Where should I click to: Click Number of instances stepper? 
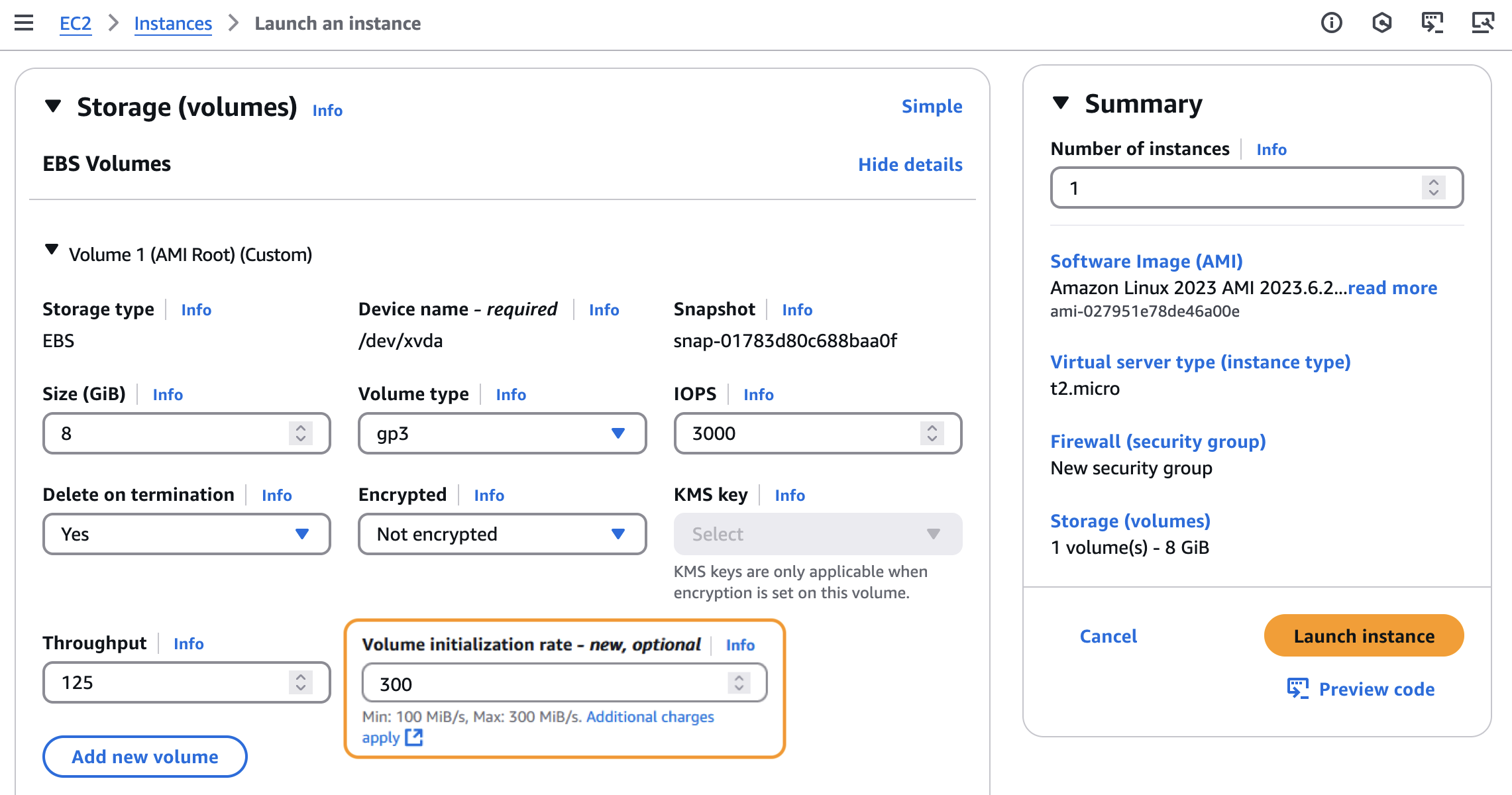(x=1433, y=187)
